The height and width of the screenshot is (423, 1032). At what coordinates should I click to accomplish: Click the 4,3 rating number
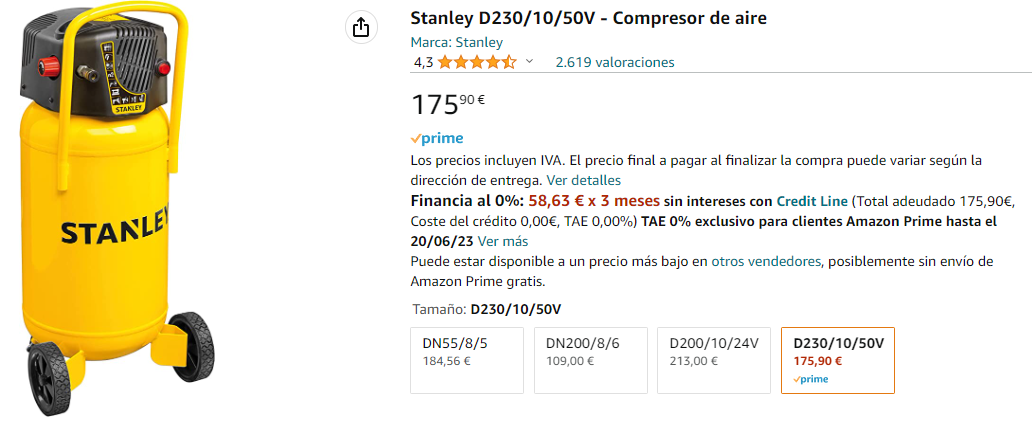tap(423, 62)
